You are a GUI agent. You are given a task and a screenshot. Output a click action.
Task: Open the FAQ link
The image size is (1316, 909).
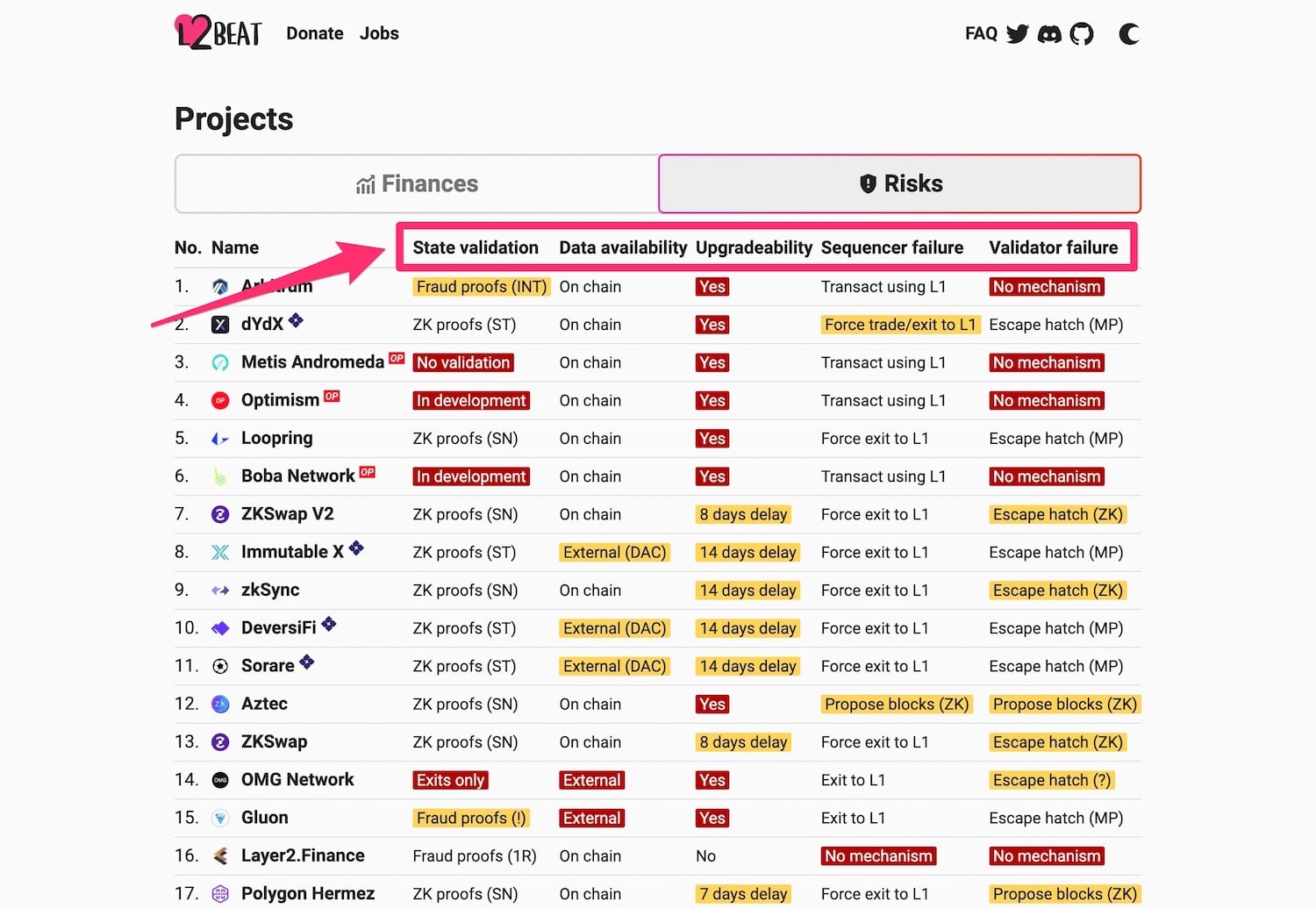coord(981,33)
